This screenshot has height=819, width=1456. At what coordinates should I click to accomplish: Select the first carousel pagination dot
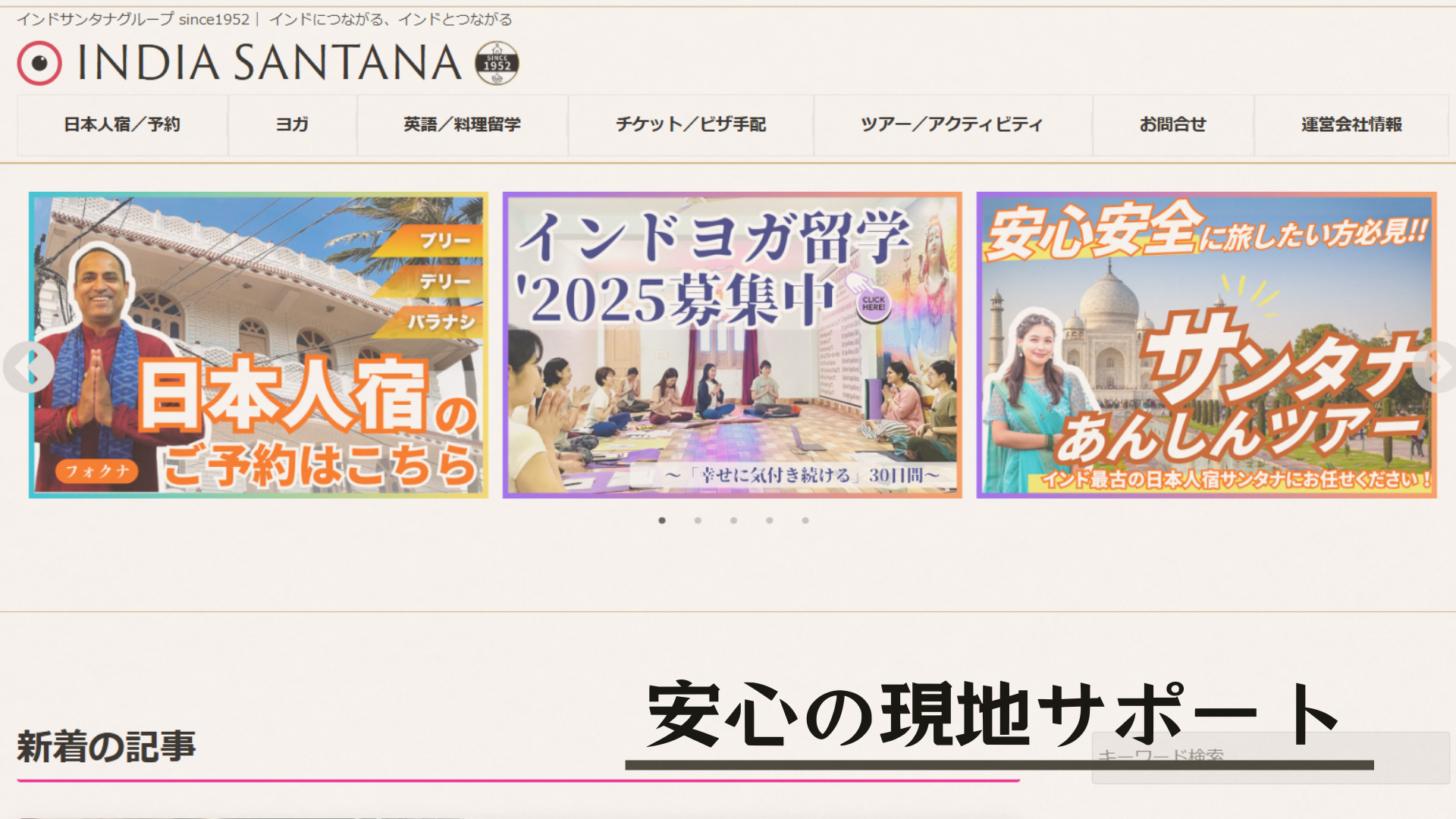[662, 520]
